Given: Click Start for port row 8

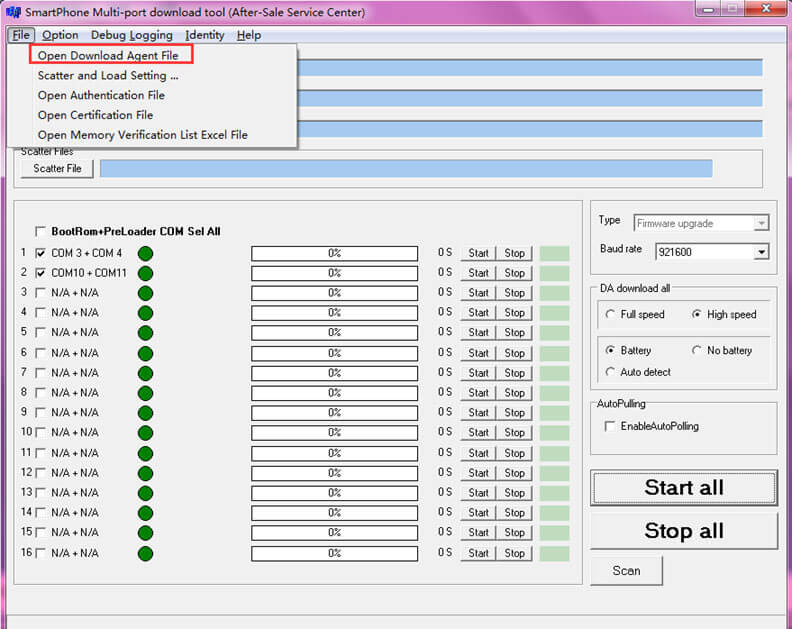Looking at the screenshot, I should 478,393.
